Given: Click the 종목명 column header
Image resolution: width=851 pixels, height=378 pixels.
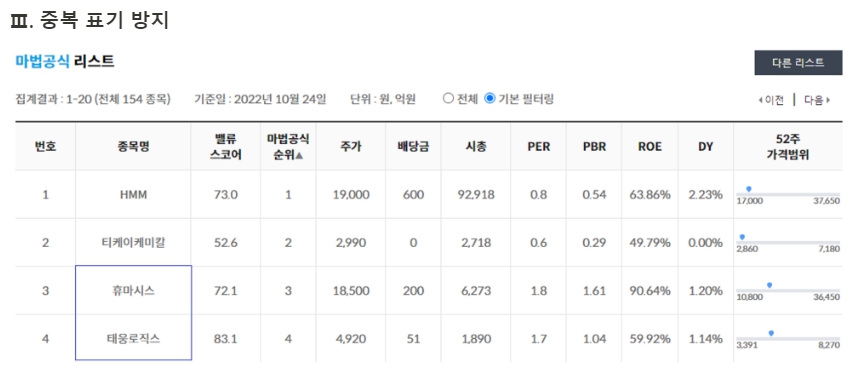Looking at the screenshot, I should [133, 147].
